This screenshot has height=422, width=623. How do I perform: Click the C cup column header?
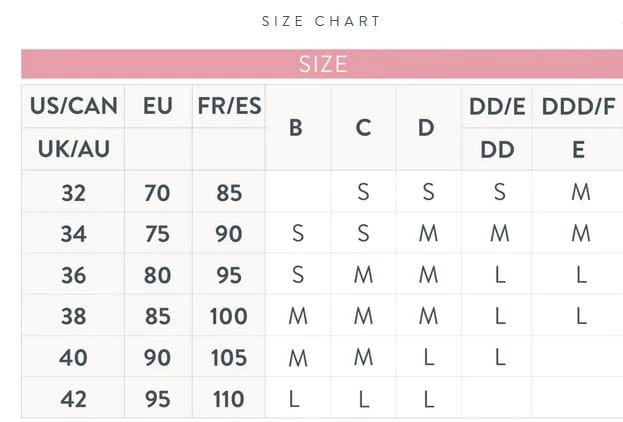363,127
